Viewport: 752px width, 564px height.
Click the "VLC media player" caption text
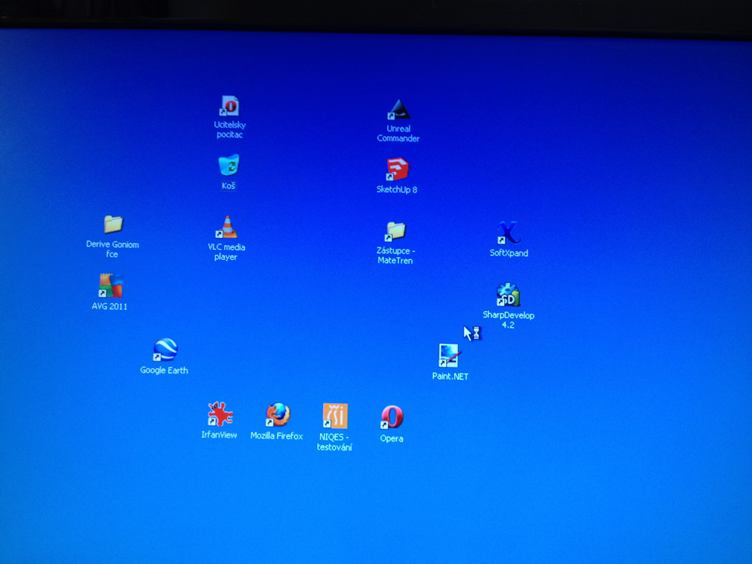tap(227, 252)
